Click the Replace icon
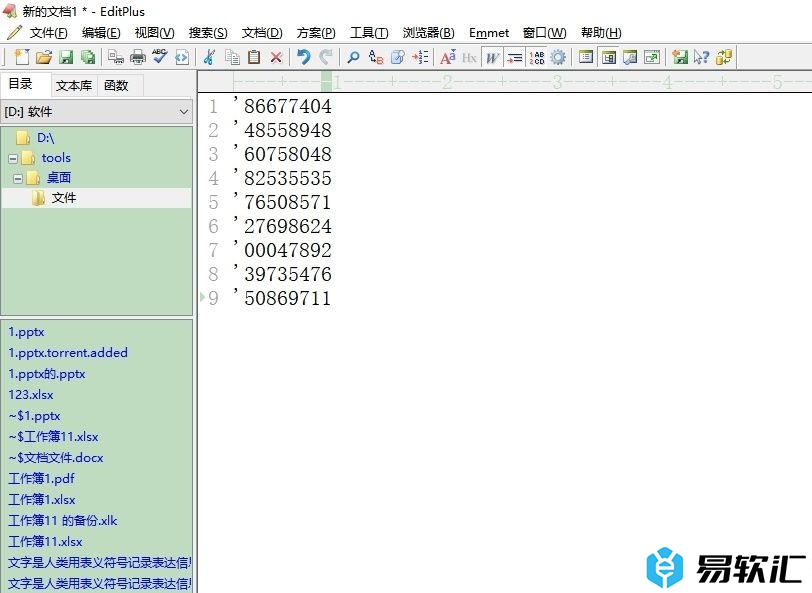 pyautogui.click(x=376, y=57)
